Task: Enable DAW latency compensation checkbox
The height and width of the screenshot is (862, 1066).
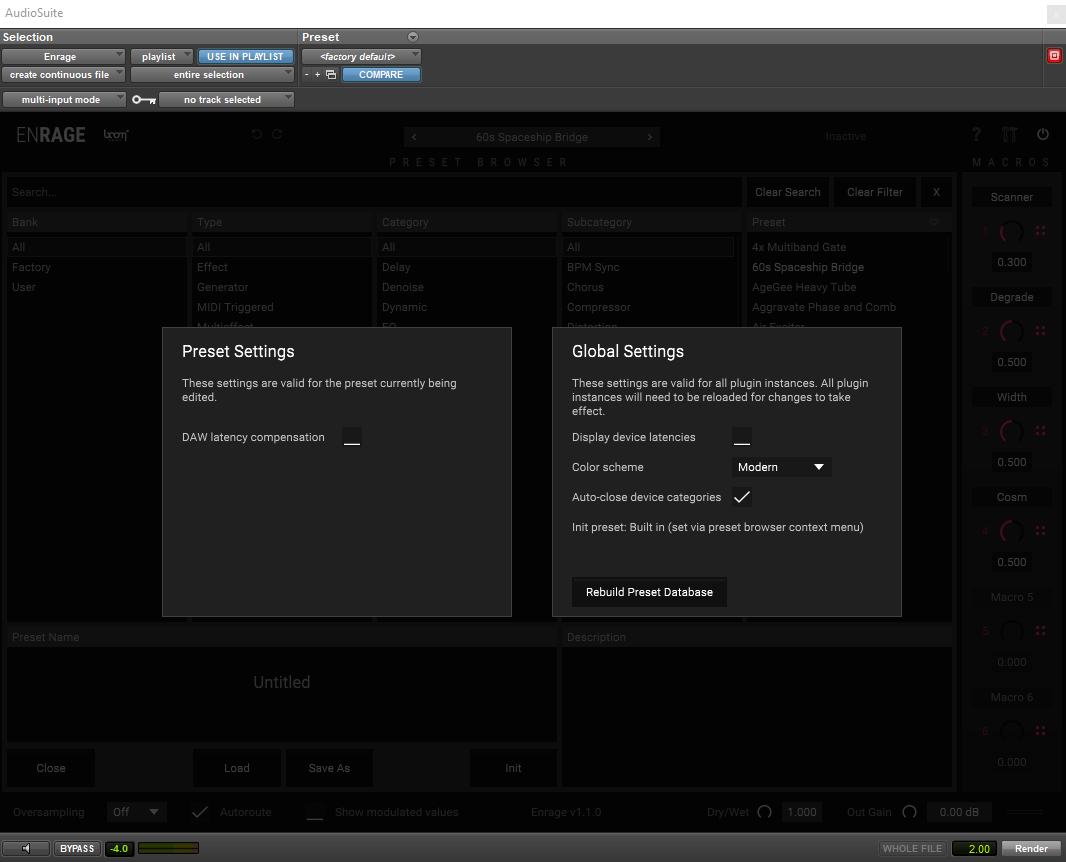Action: point(351,437)
